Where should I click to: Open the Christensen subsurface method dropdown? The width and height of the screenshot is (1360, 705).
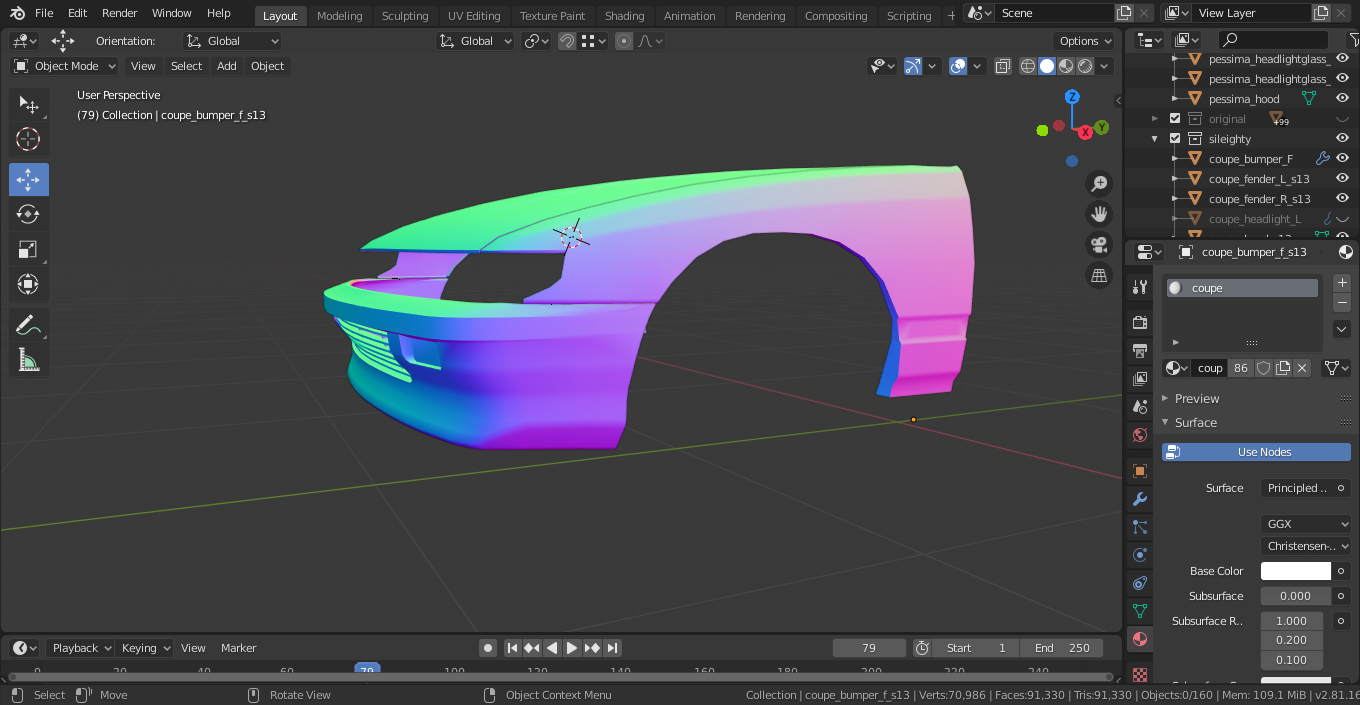[x=1306, y=546]
